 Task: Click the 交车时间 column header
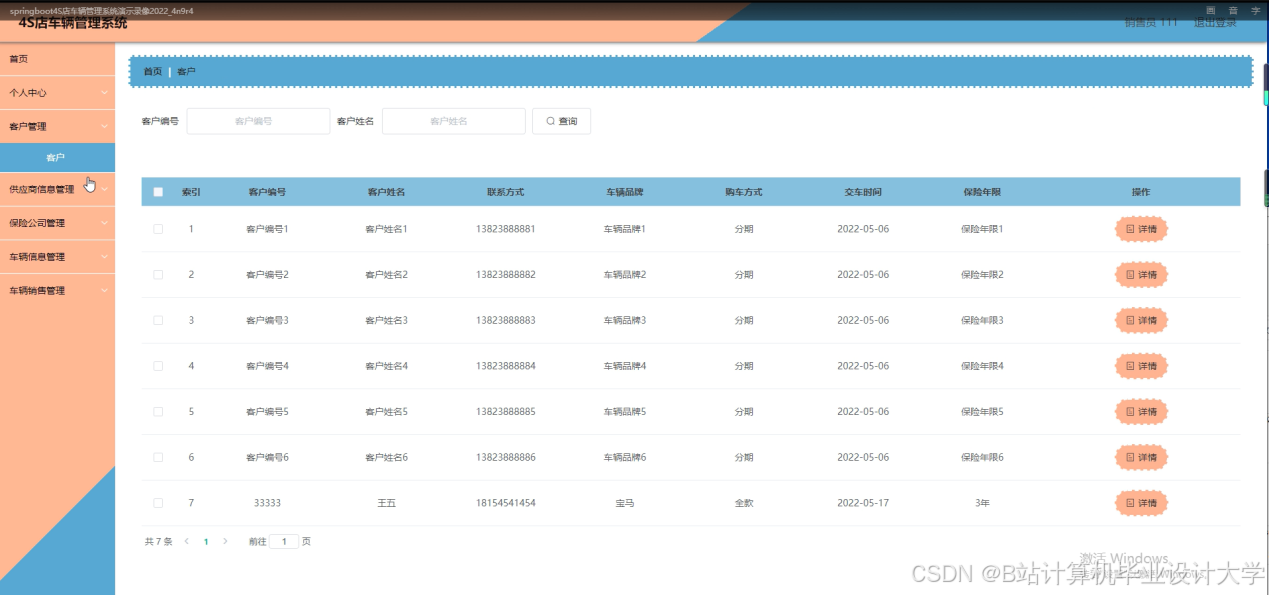tap(863, 192)
